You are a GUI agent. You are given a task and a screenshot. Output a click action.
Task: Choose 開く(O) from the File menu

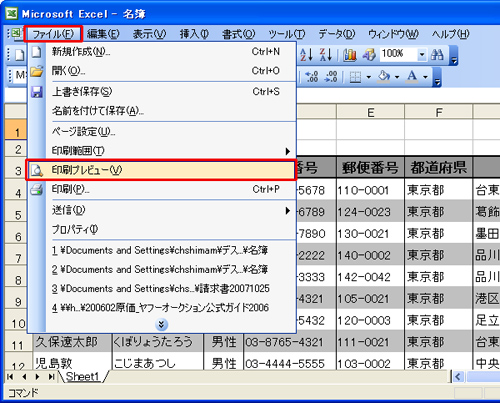pyautogui.click(x=162, y=71)
